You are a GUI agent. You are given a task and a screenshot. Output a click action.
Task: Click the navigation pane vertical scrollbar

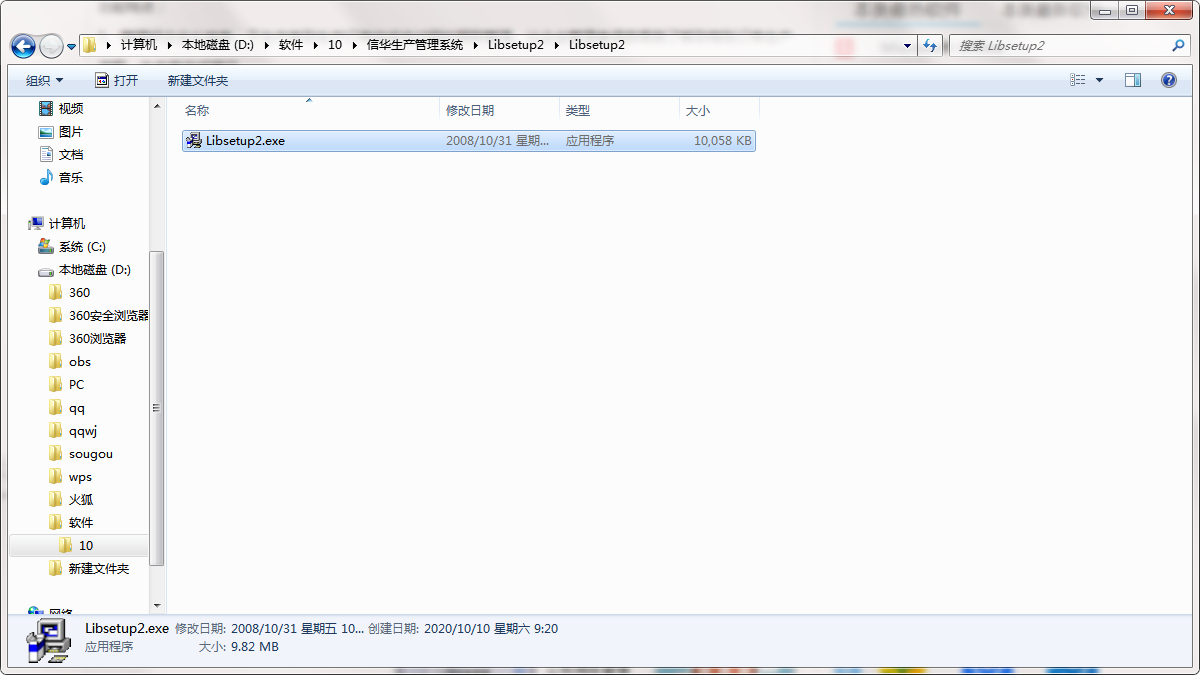click(x=156, y=407)
